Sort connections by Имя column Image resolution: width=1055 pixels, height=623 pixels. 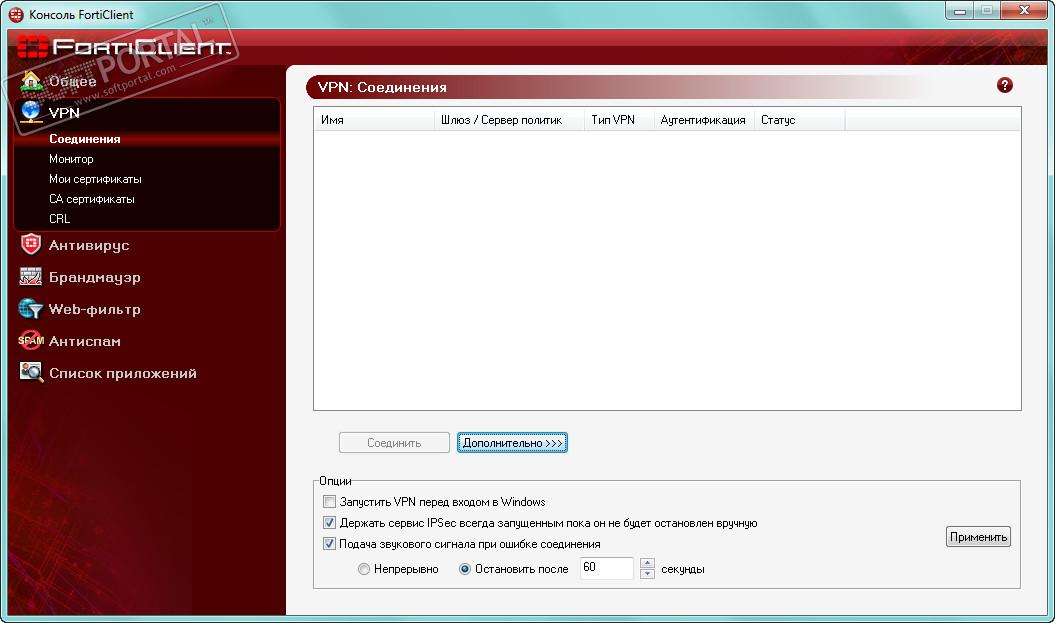point(374,120)
